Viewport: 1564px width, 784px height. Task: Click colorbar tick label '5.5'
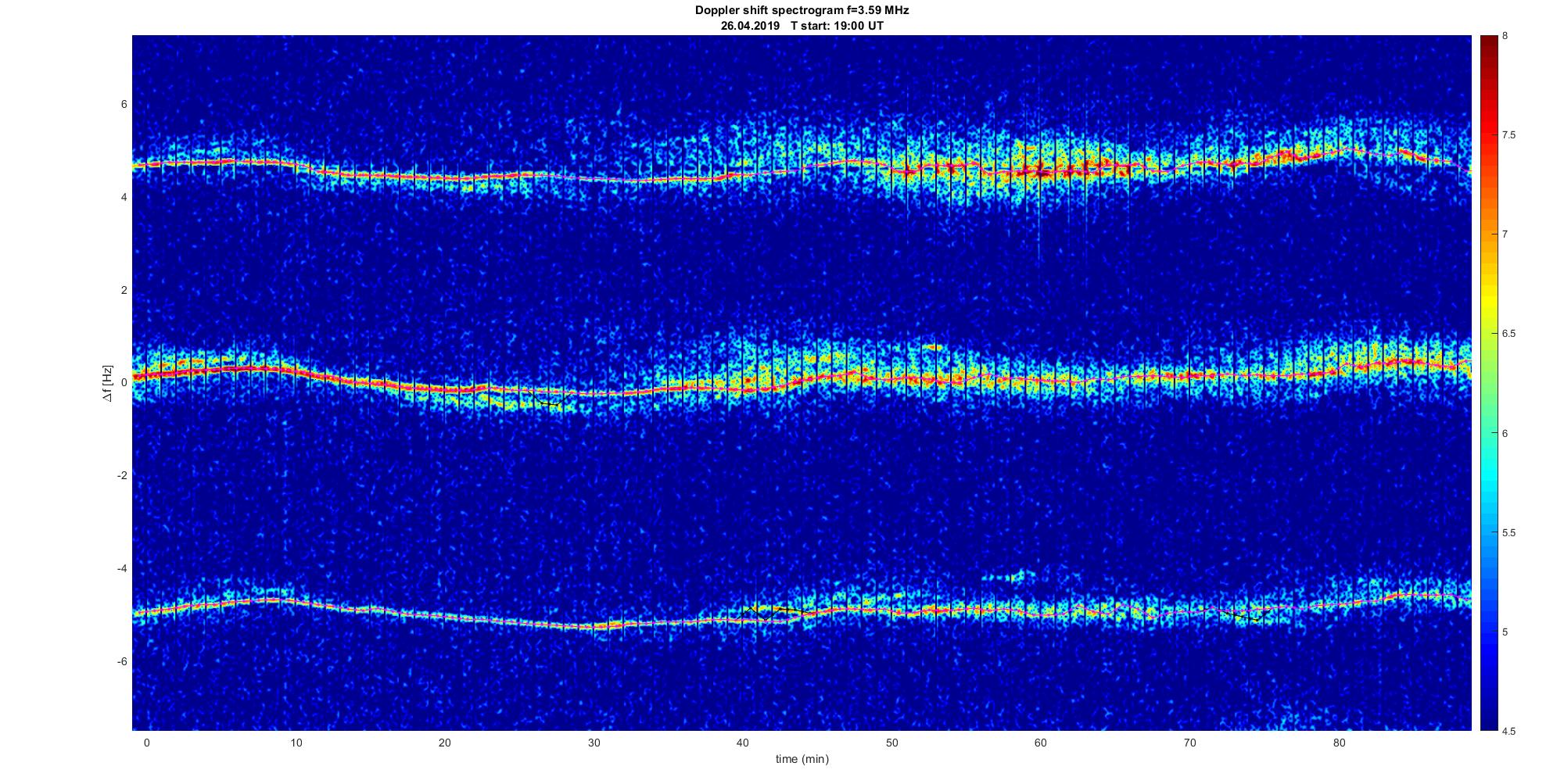[x=1508, y=533]
